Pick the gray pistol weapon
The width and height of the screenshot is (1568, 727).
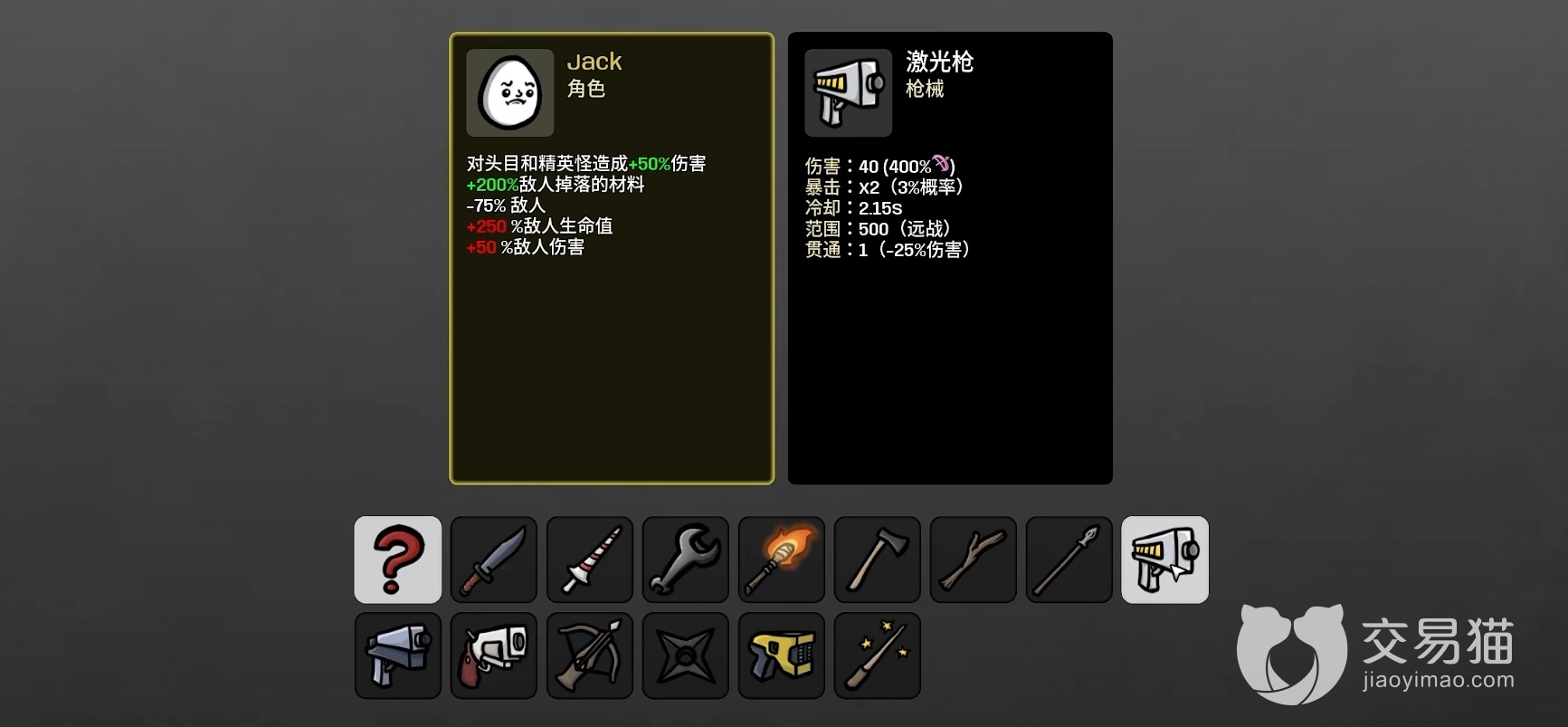[x=398, y=655]
